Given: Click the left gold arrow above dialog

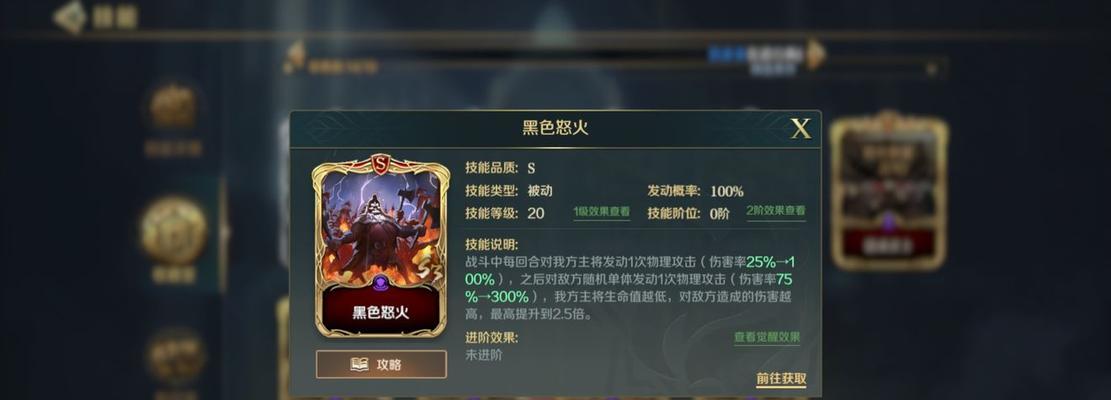Looking at the screenshot, I should tap(295, 55).
